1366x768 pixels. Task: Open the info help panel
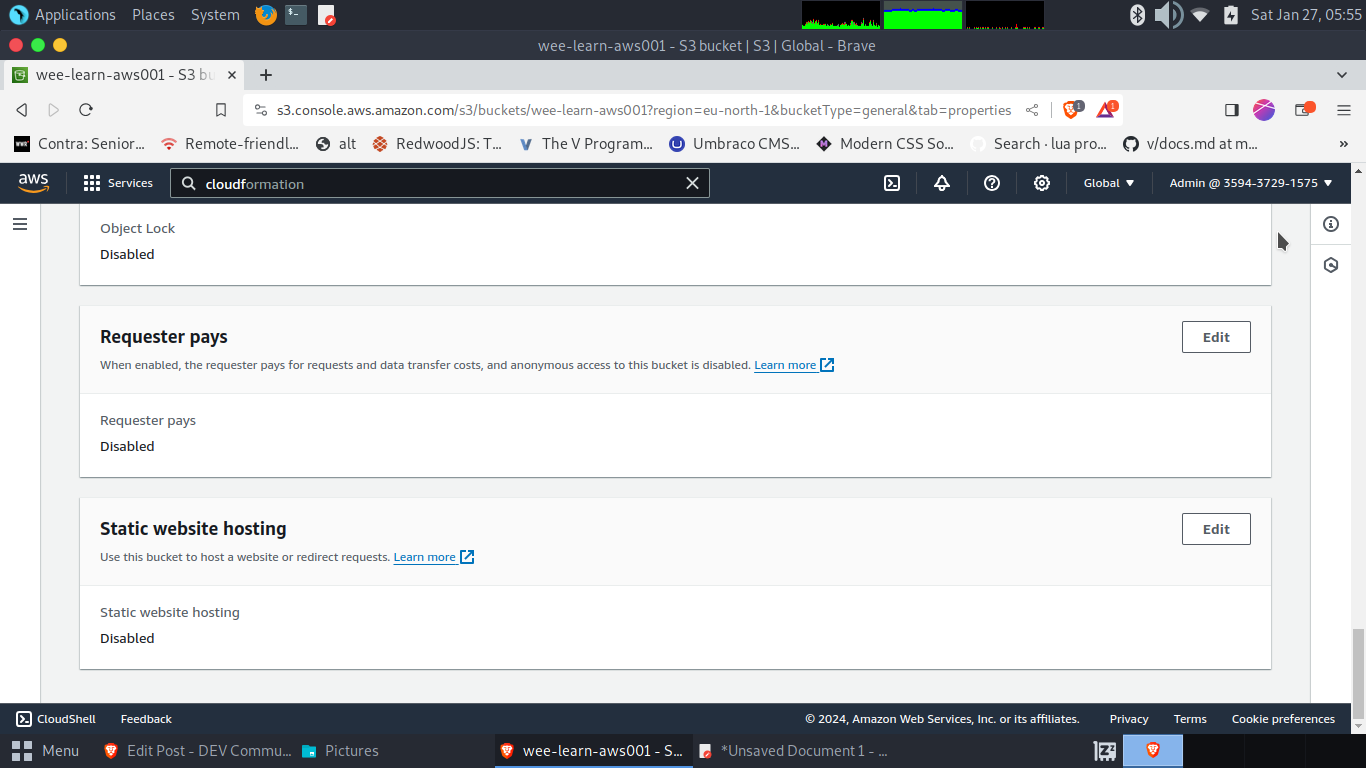click(1331, 224)
